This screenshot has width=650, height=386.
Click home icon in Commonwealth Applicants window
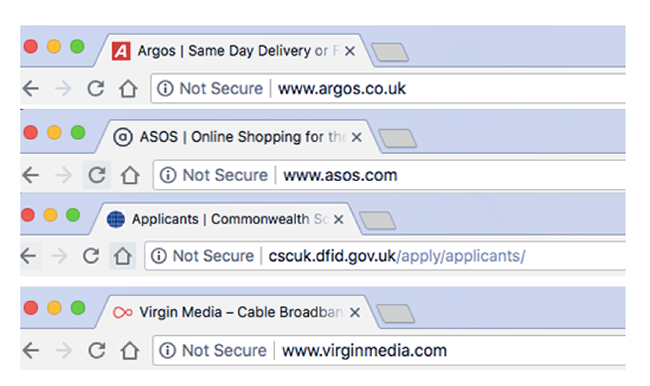(122, 256)
